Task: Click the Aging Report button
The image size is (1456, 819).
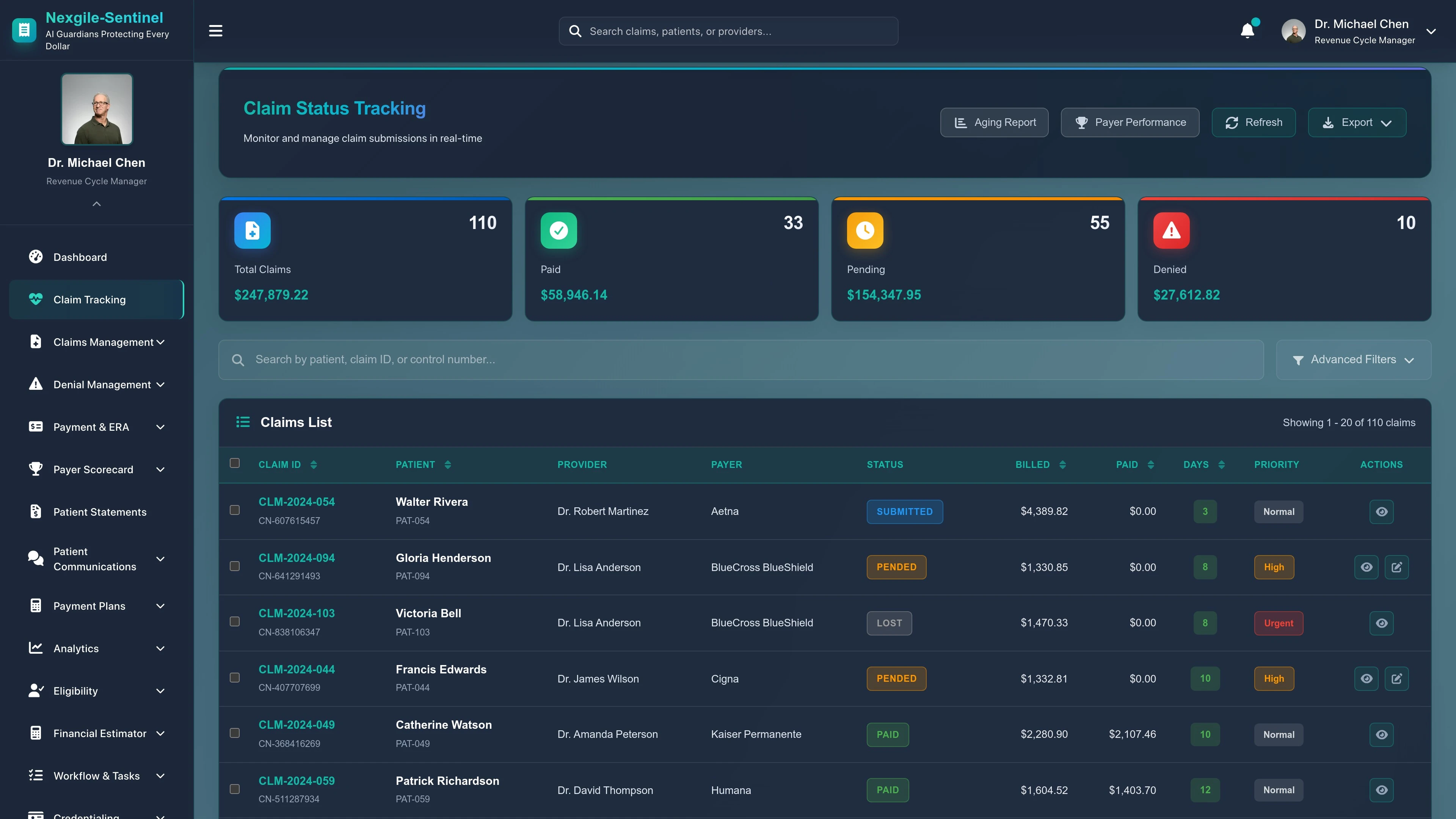Action: [994, 122]
